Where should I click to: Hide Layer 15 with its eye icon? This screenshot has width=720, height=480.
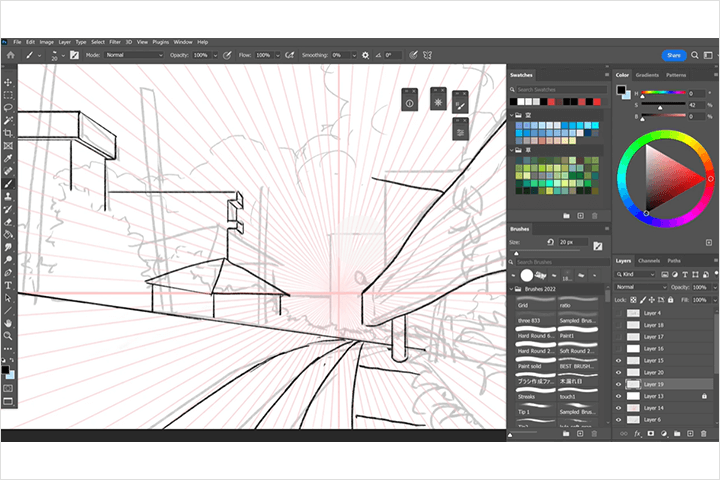click(619, 361)
